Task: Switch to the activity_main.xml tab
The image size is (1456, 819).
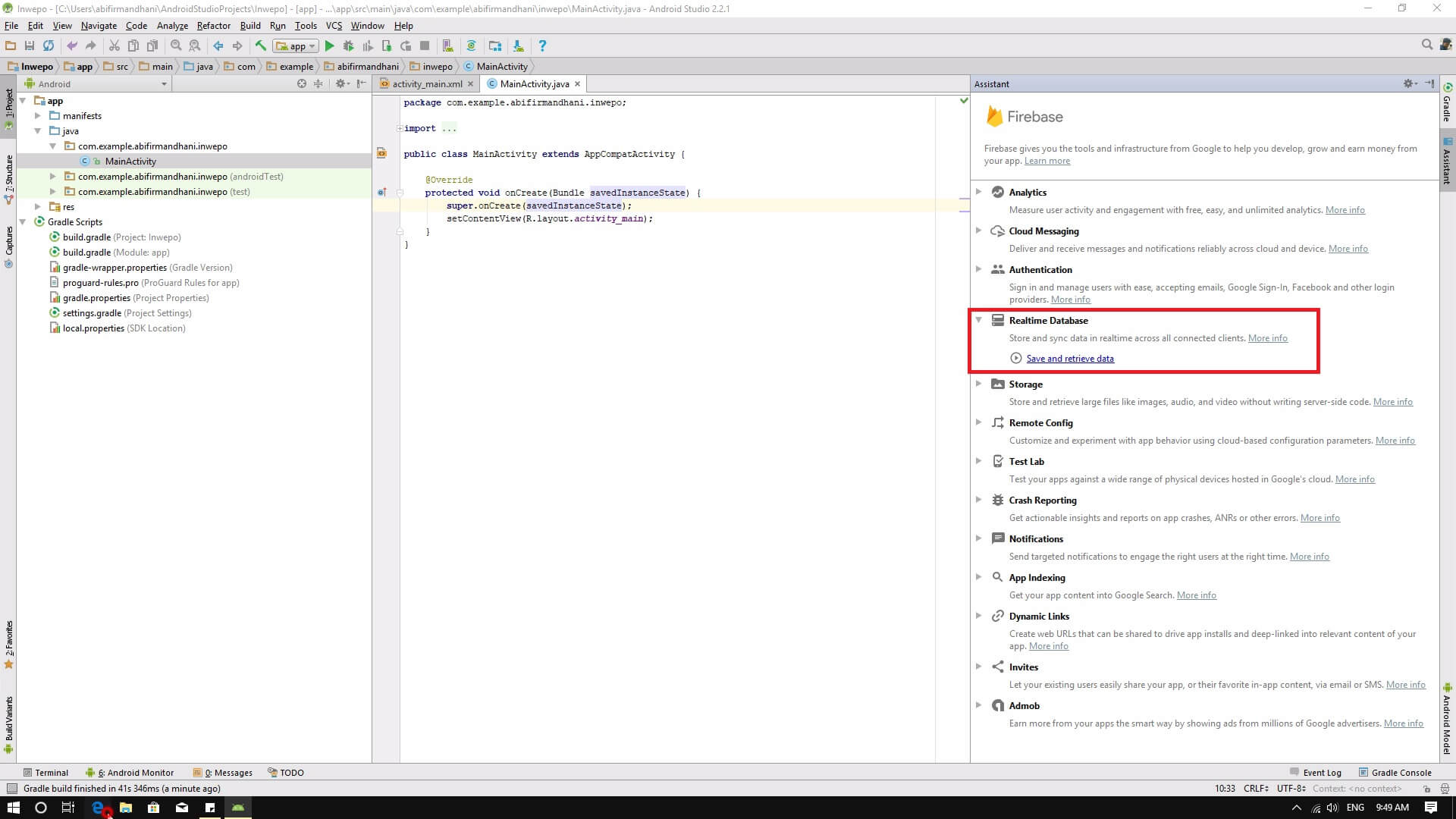Action: click(426, 84)
